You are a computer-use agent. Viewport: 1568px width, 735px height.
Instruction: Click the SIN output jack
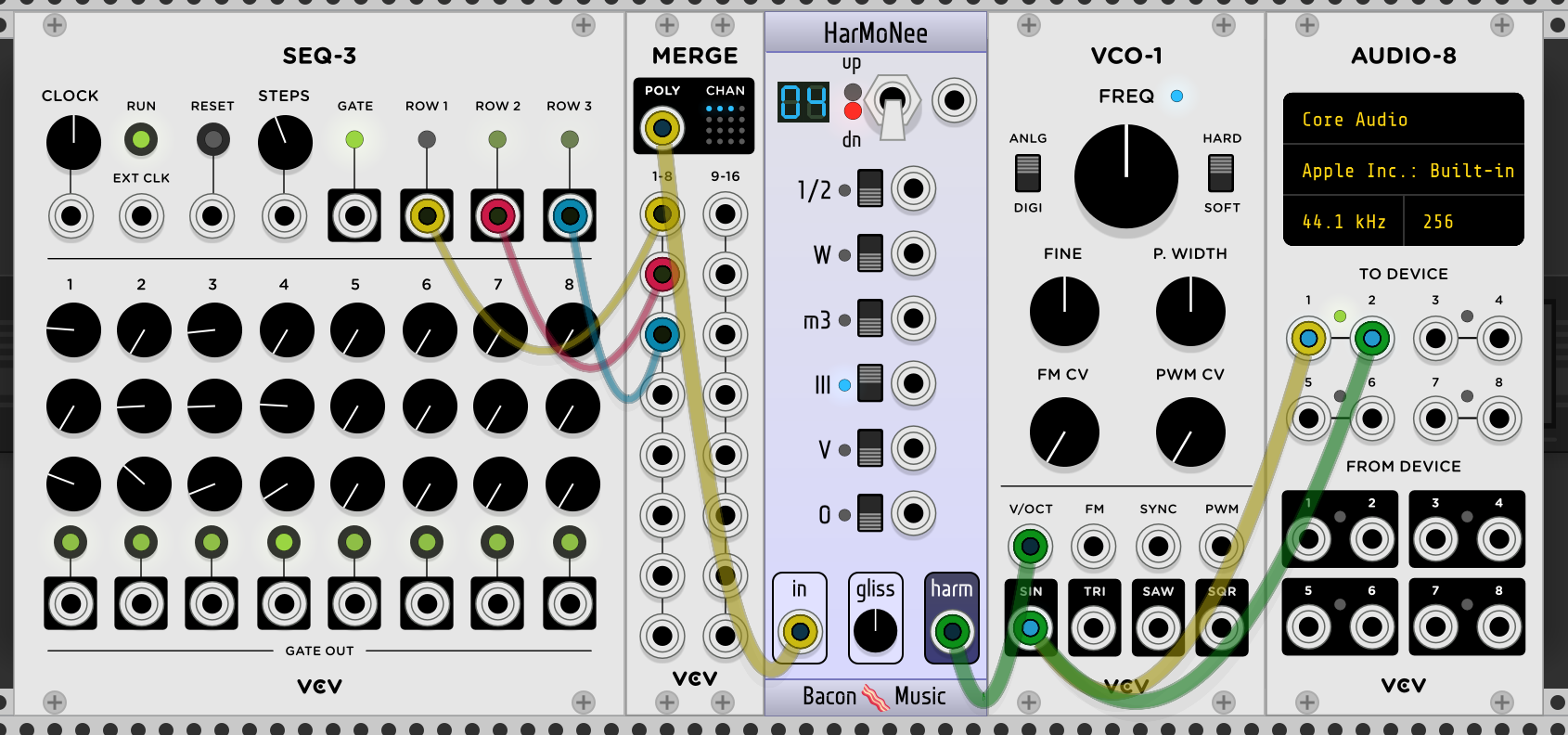click(x=1030, y=628)
